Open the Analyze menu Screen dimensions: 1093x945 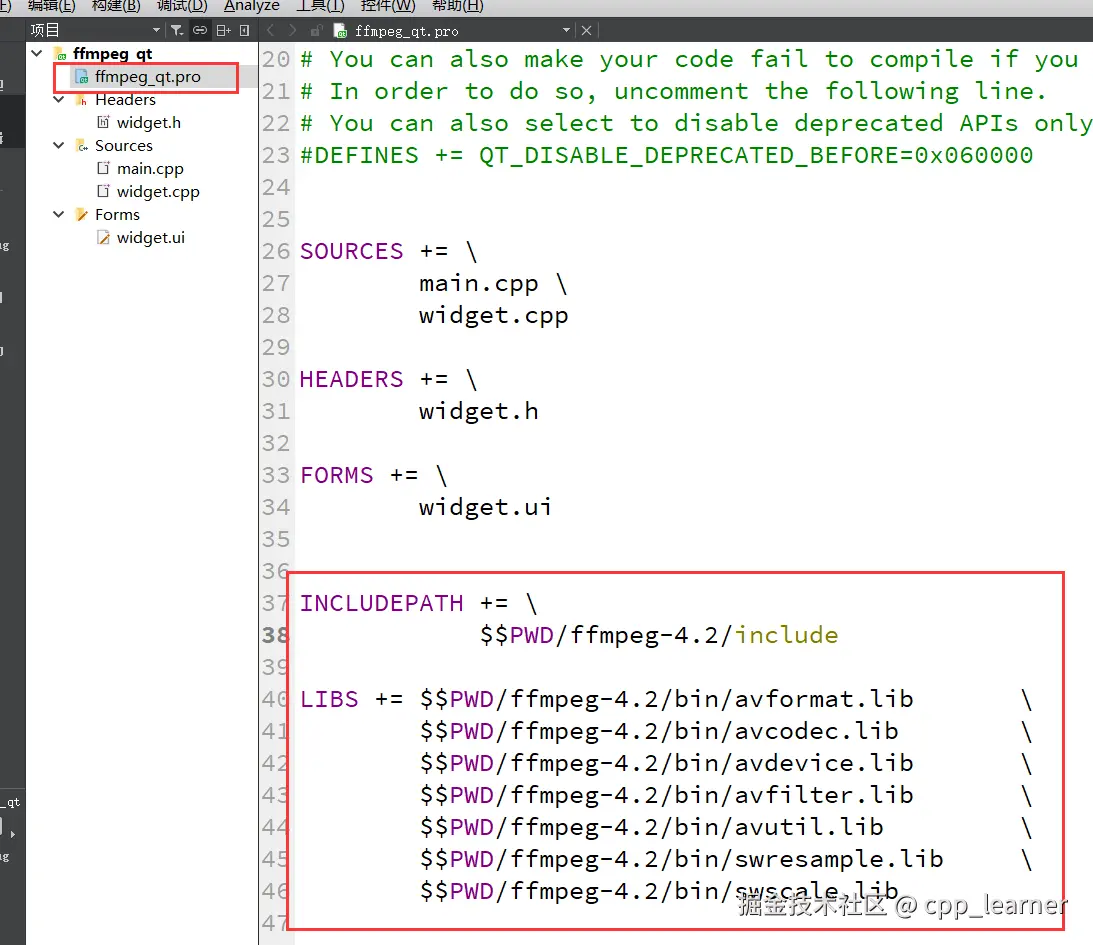tap(251, 6)
